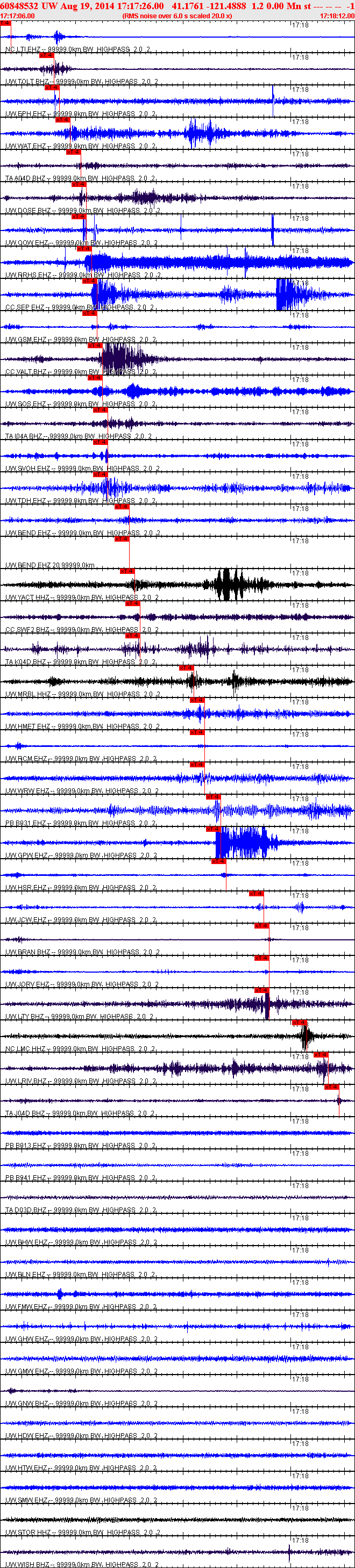This screenshot has height=1568, width=355.
Task: Select the UW.SMW.EHZ station label
Action: (81, 1501)
